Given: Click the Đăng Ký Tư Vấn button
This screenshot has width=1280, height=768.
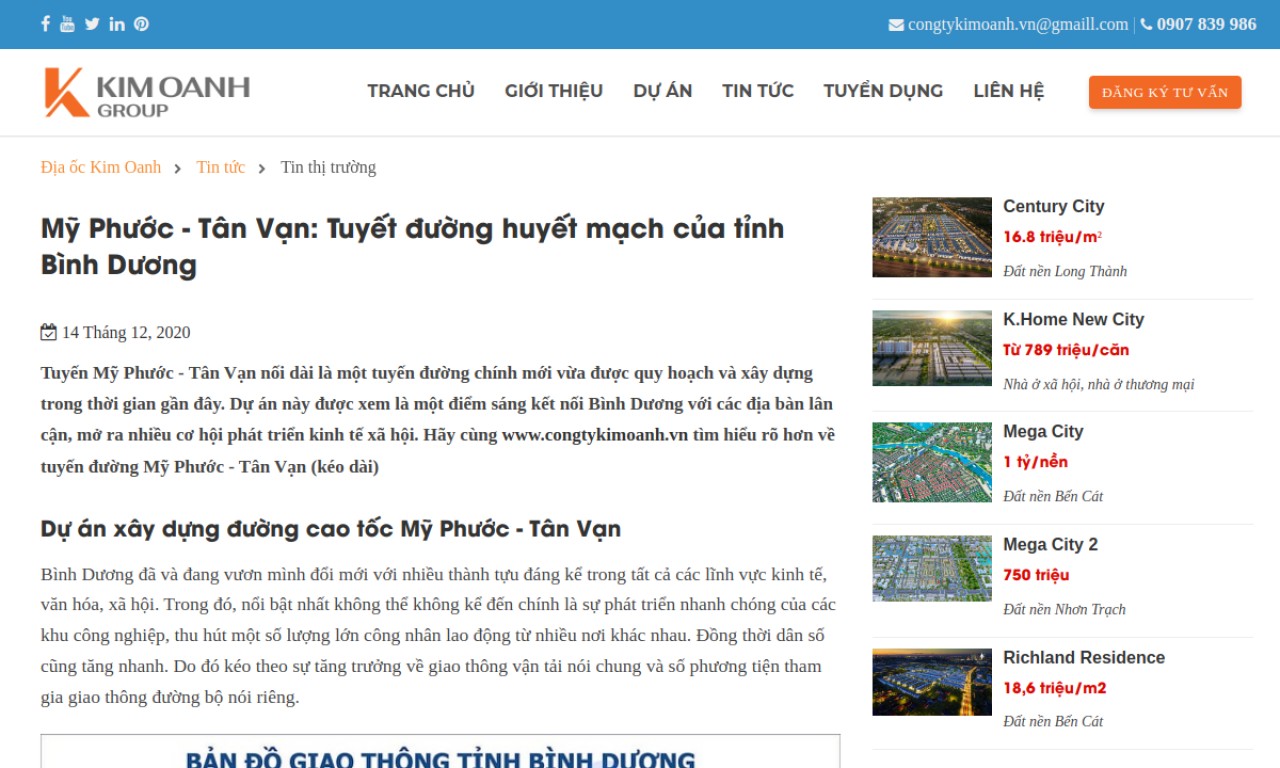Looking at the screenshot, I should click(1165, 92).
